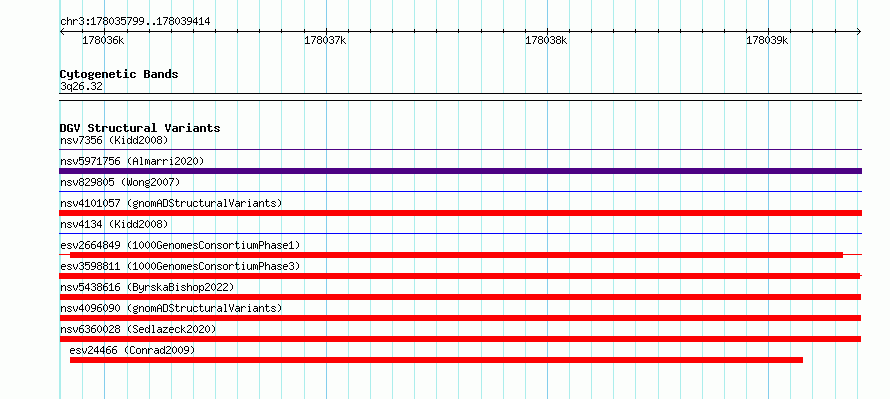Viewport: 890px width, 399px height.
Task: Click the 178037k ruler tick label
Action: 325,40
